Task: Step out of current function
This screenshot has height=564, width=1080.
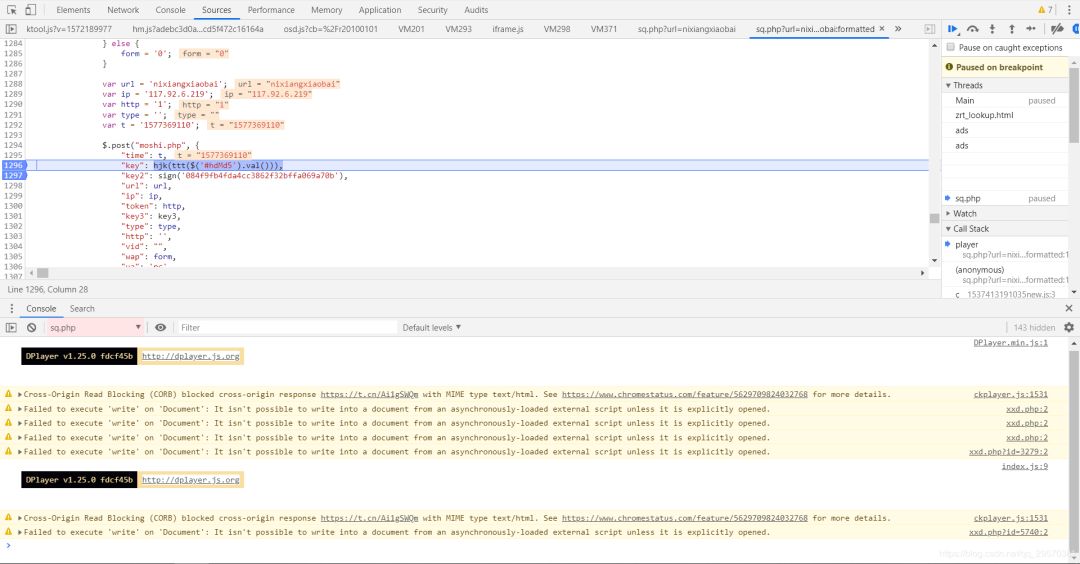Action: (1012, 30)
